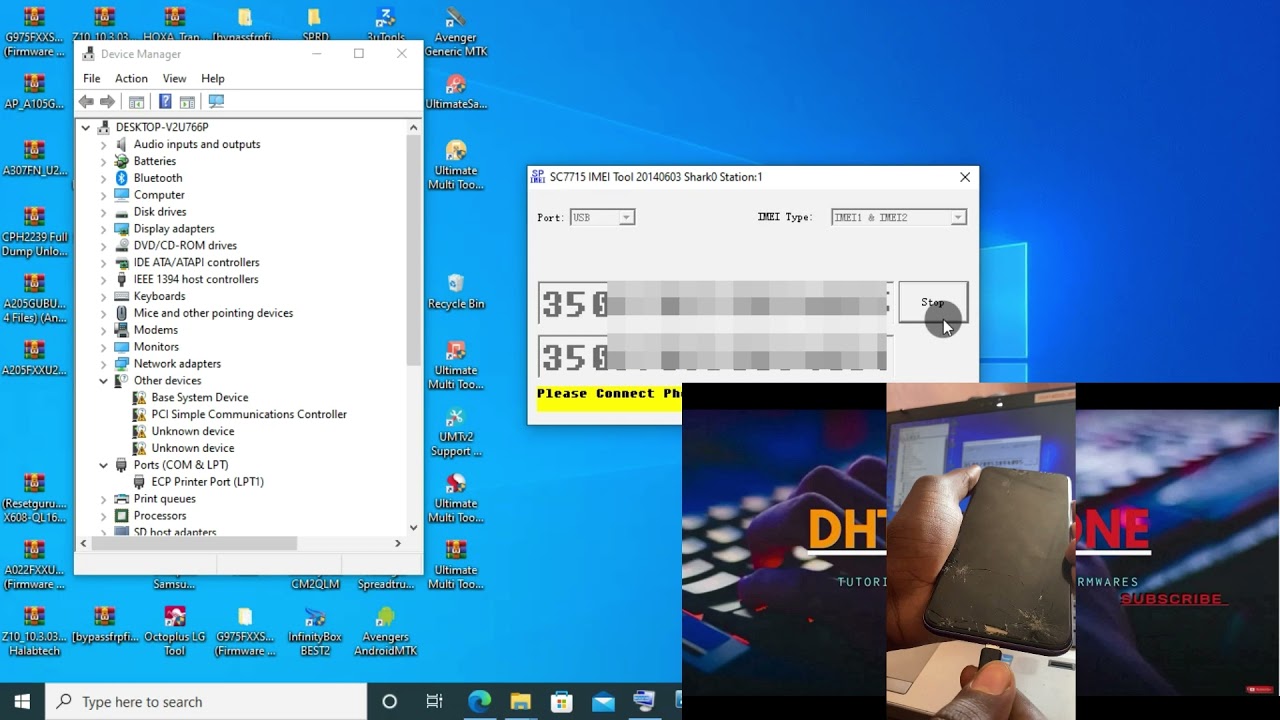This screenshot has width=1280, height=720.
Task: Collapse the Other devices node
Action: (103, 381)
